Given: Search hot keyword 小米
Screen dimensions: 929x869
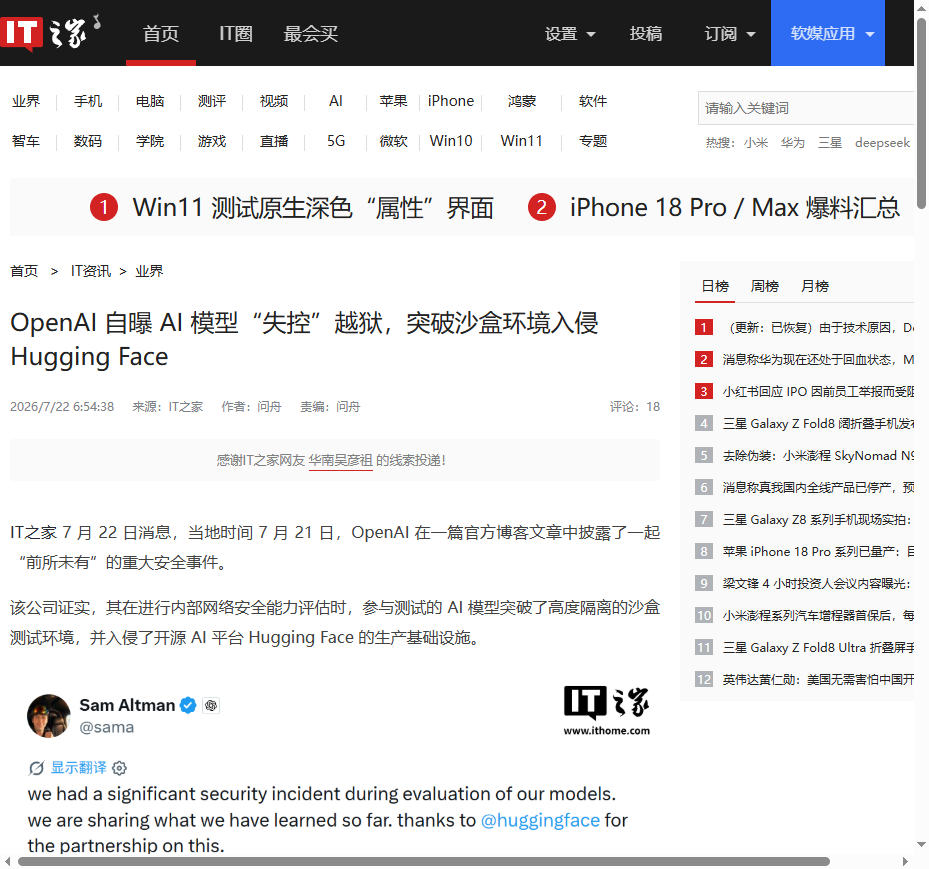Looking at the screenshot, I should [755, 143].
